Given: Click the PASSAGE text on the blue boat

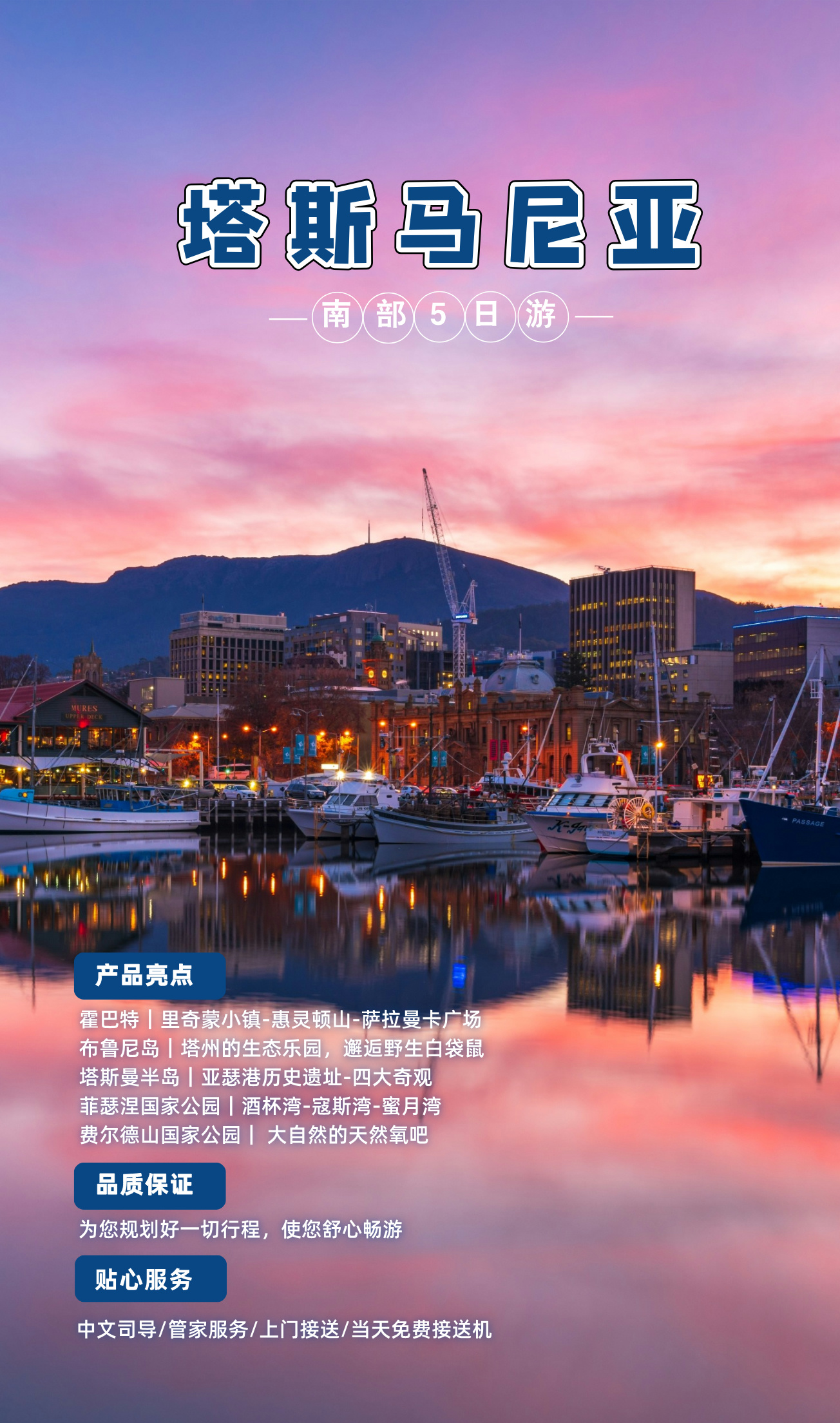Looking at the screenshot, I should [x=808, y=822].
